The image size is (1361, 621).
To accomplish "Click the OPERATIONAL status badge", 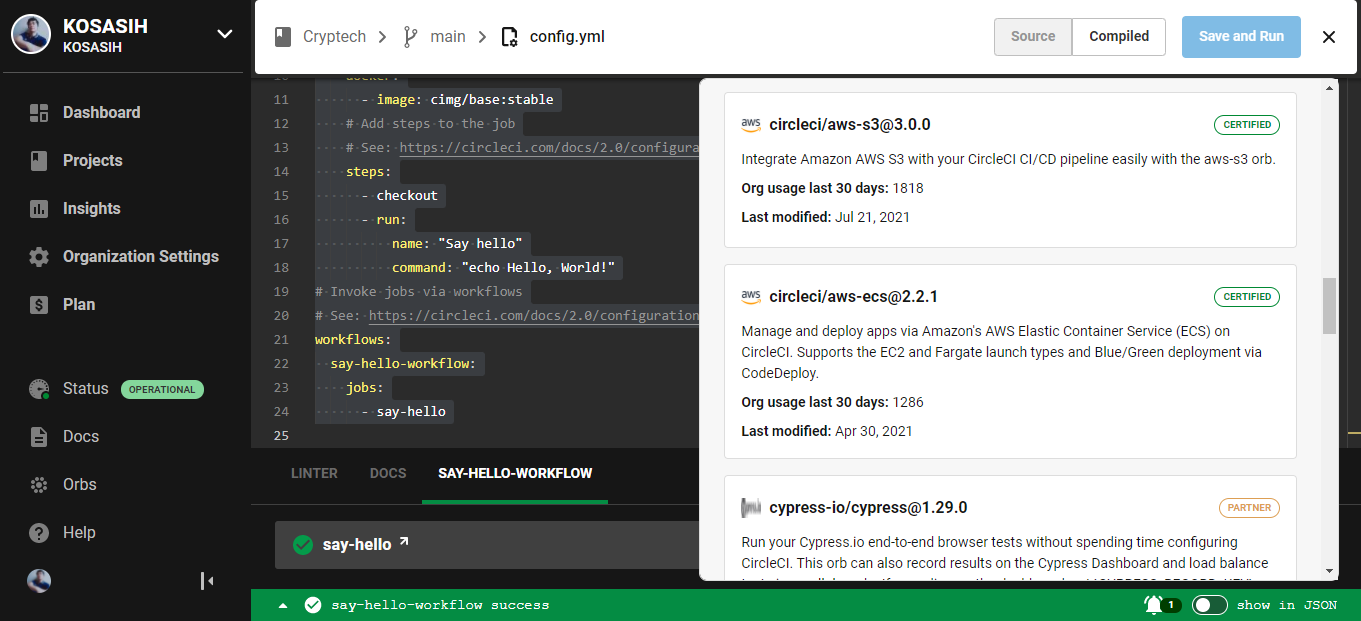I will point(162,389).
